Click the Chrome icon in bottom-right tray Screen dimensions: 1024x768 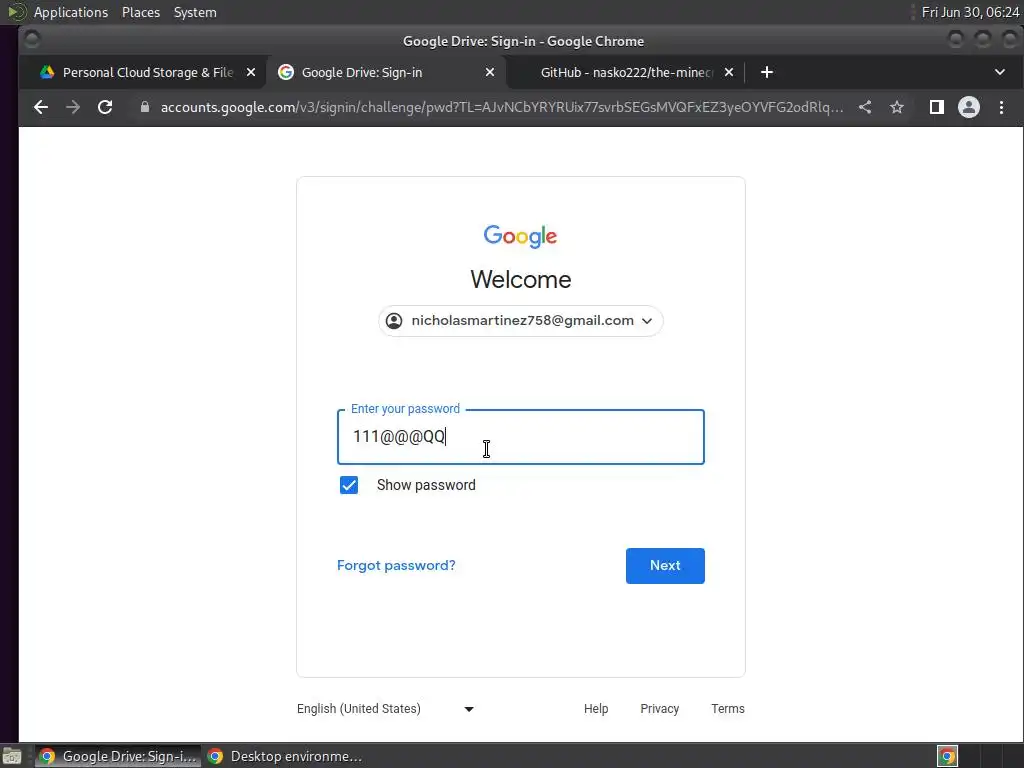(x=947, y=756)
